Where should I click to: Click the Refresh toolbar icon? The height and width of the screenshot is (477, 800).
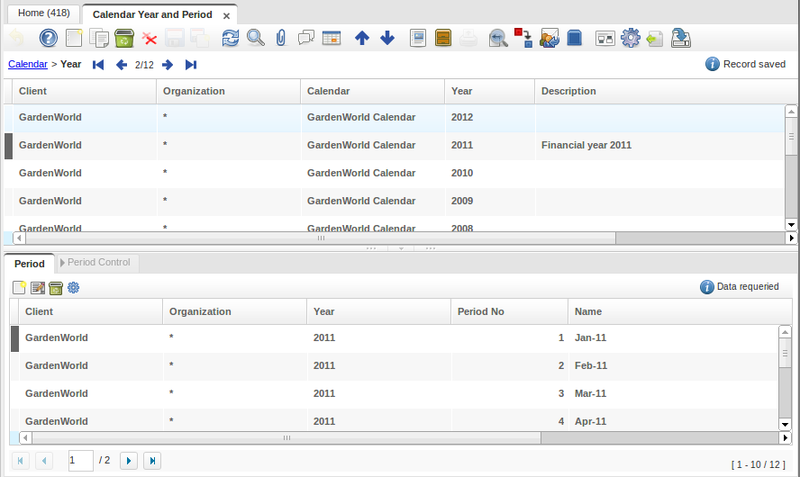pos(230,39)
